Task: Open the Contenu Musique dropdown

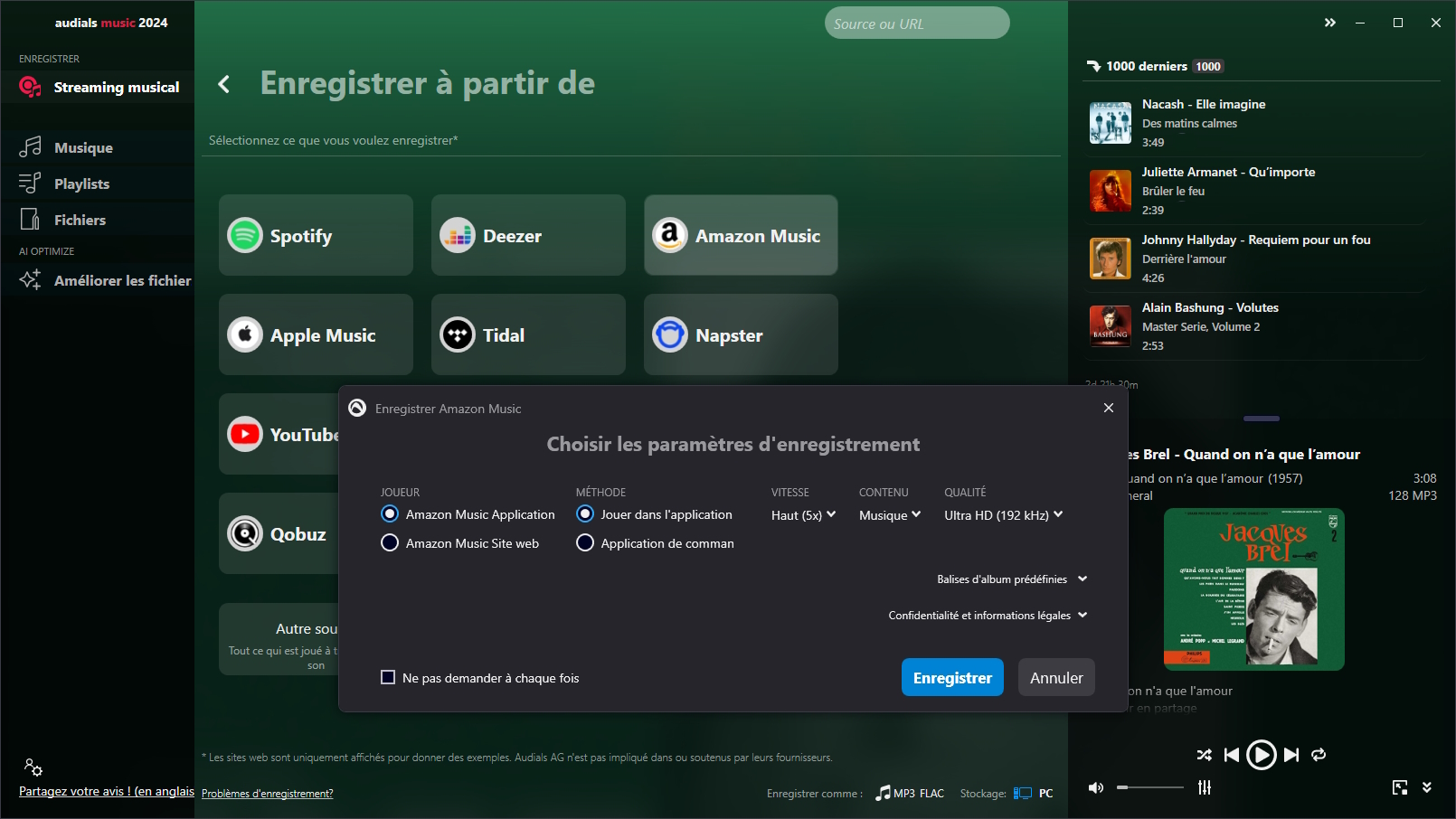Action: coord(890,514)
